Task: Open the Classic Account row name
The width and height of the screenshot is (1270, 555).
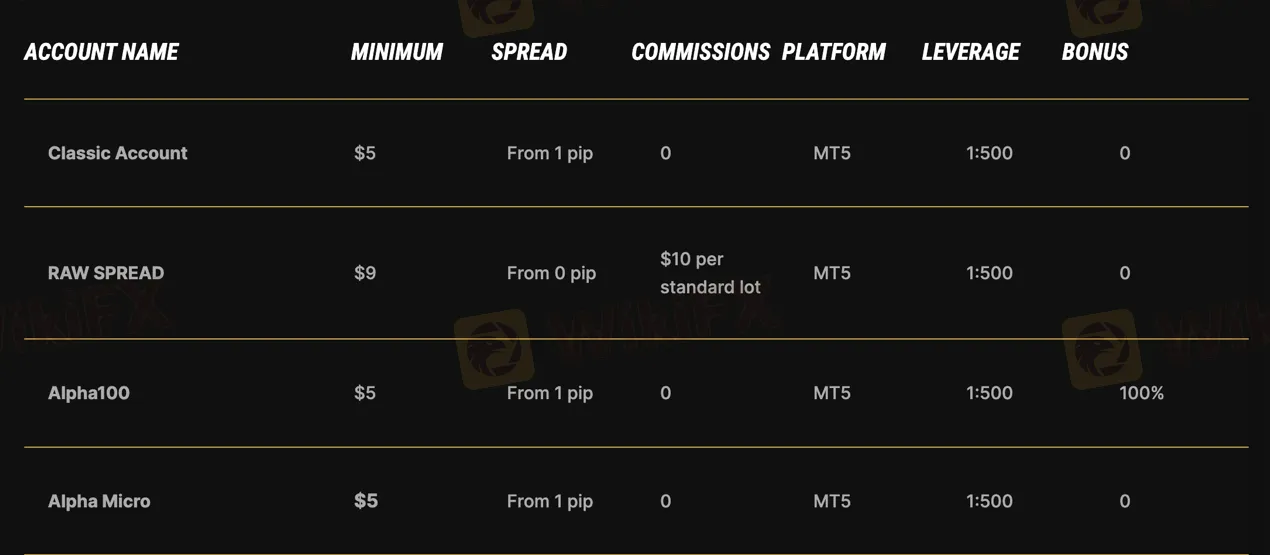Action: click(118, 153)
